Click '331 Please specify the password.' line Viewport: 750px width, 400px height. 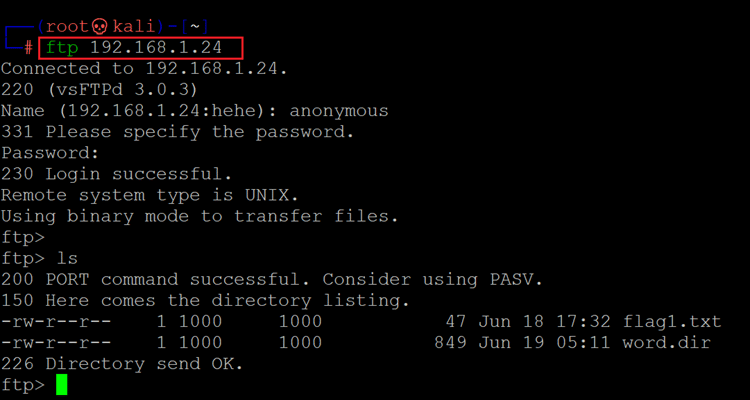[178, 132]
